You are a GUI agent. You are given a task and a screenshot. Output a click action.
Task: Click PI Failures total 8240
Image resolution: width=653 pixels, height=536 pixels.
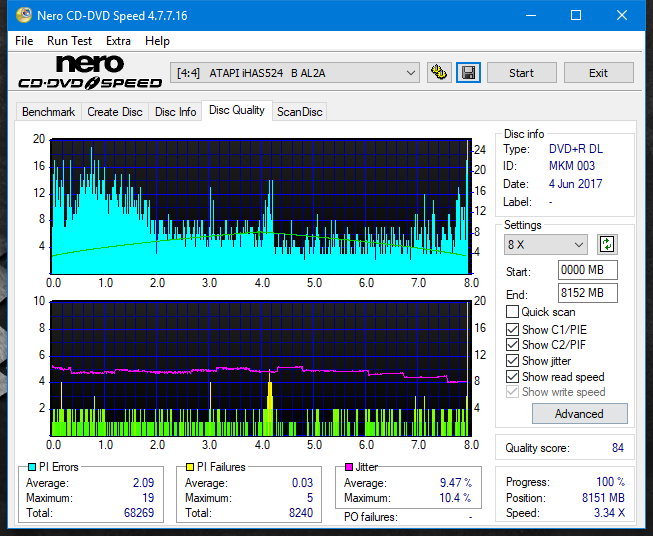click(301, 513)
